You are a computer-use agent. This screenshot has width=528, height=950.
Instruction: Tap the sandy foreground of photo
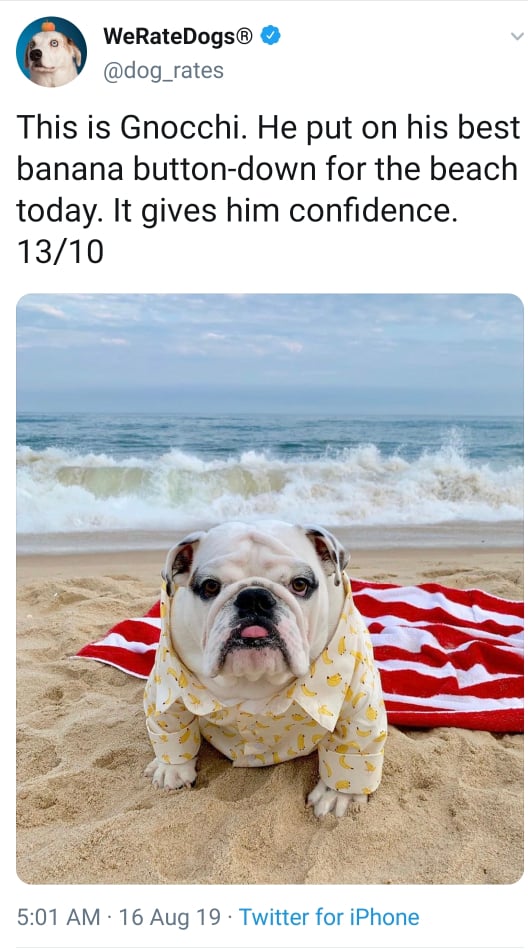(x=270, y=836)
